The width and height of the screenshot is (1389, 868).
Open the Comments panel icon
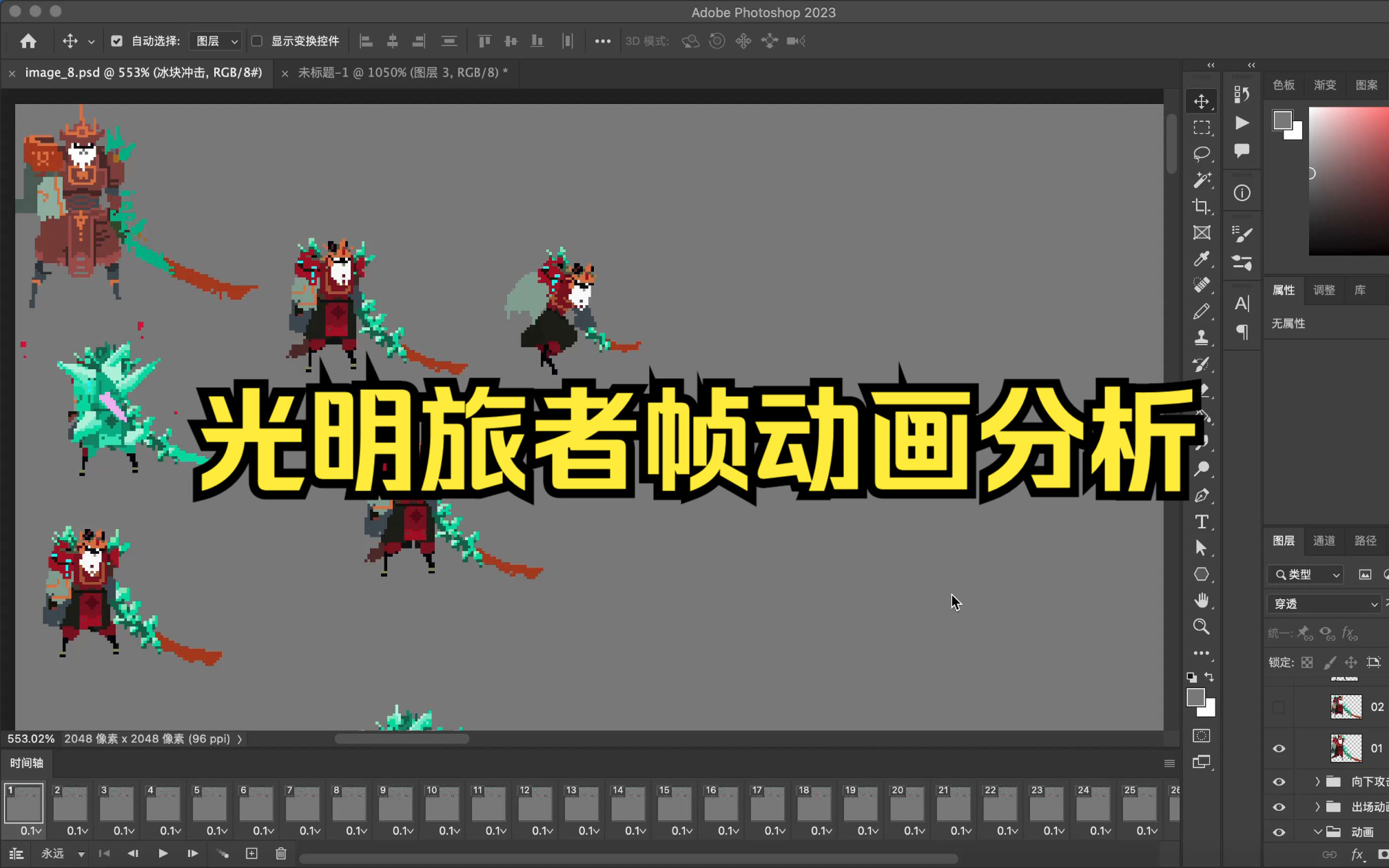click(1242, 150)
